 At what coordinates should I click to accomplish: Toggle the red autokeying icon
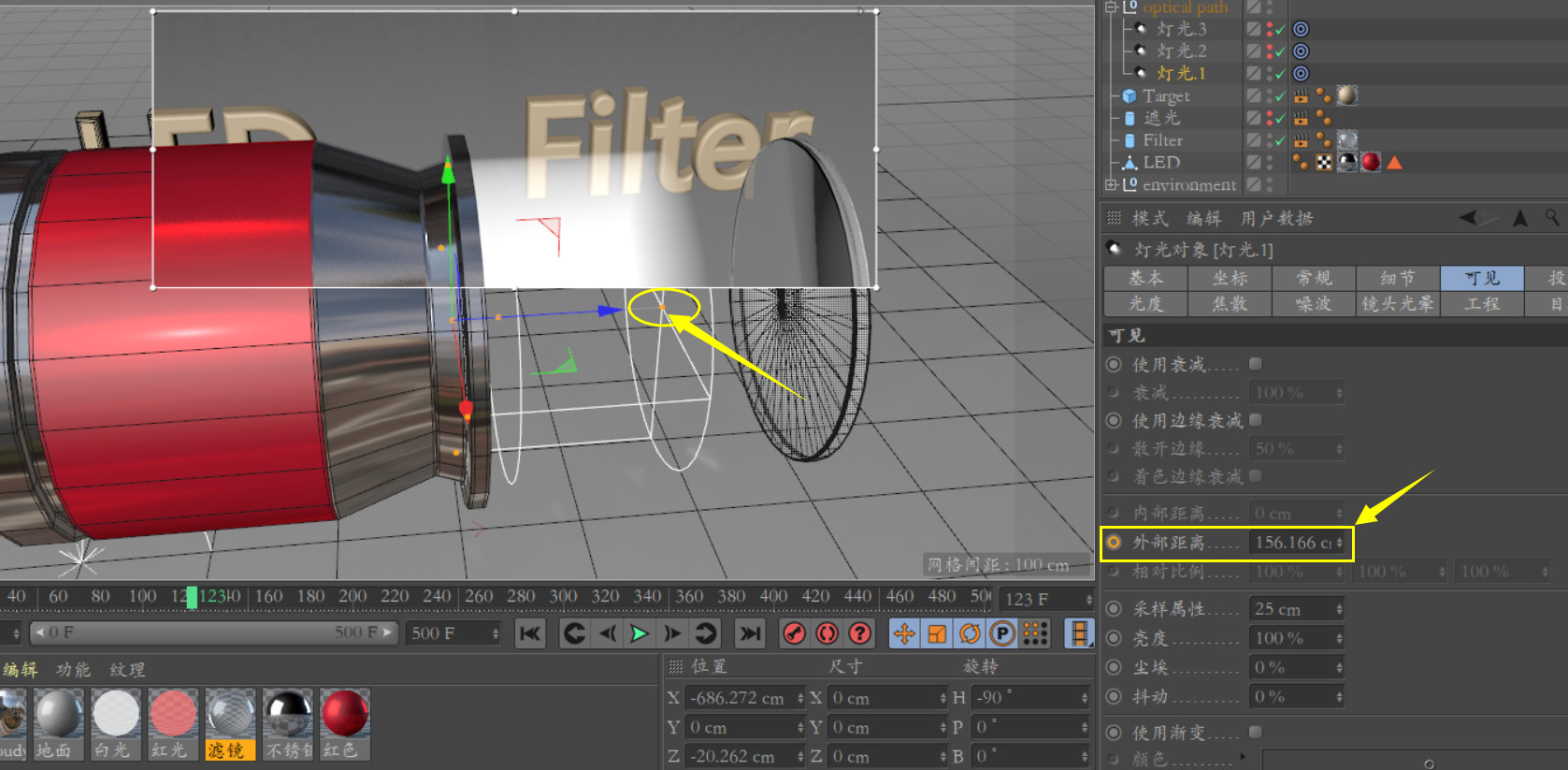point(827,633)
